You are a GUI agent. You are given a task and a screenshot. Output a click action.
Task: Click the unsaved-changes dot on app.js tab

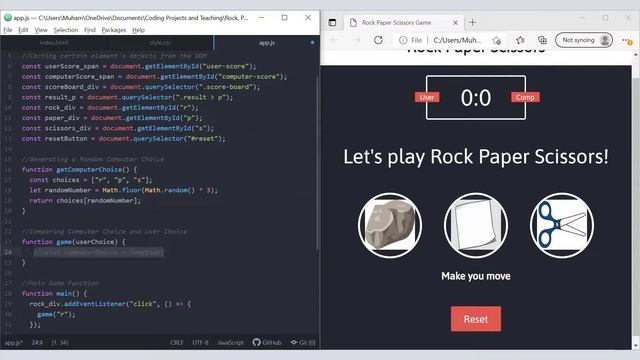(x=312, y=42)
